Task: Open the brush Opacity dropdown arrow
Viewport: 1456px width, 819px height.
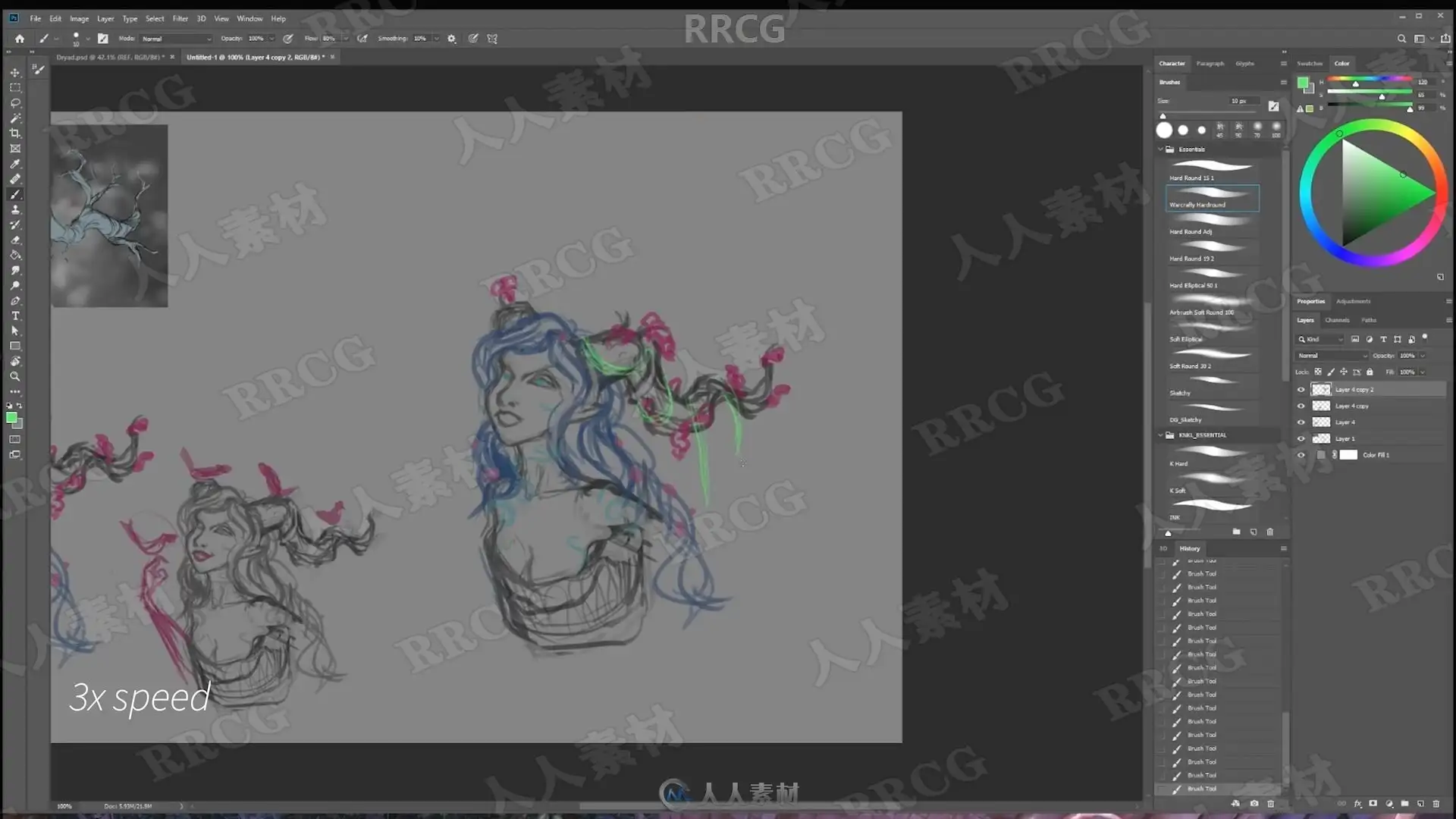Action: pos(271,39)
